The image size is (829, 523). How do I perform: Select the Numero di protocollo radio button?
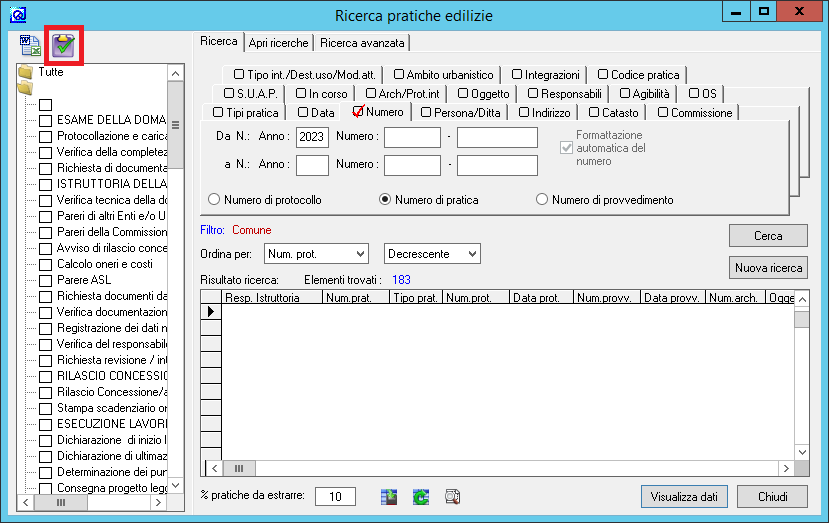coord(214,200)
